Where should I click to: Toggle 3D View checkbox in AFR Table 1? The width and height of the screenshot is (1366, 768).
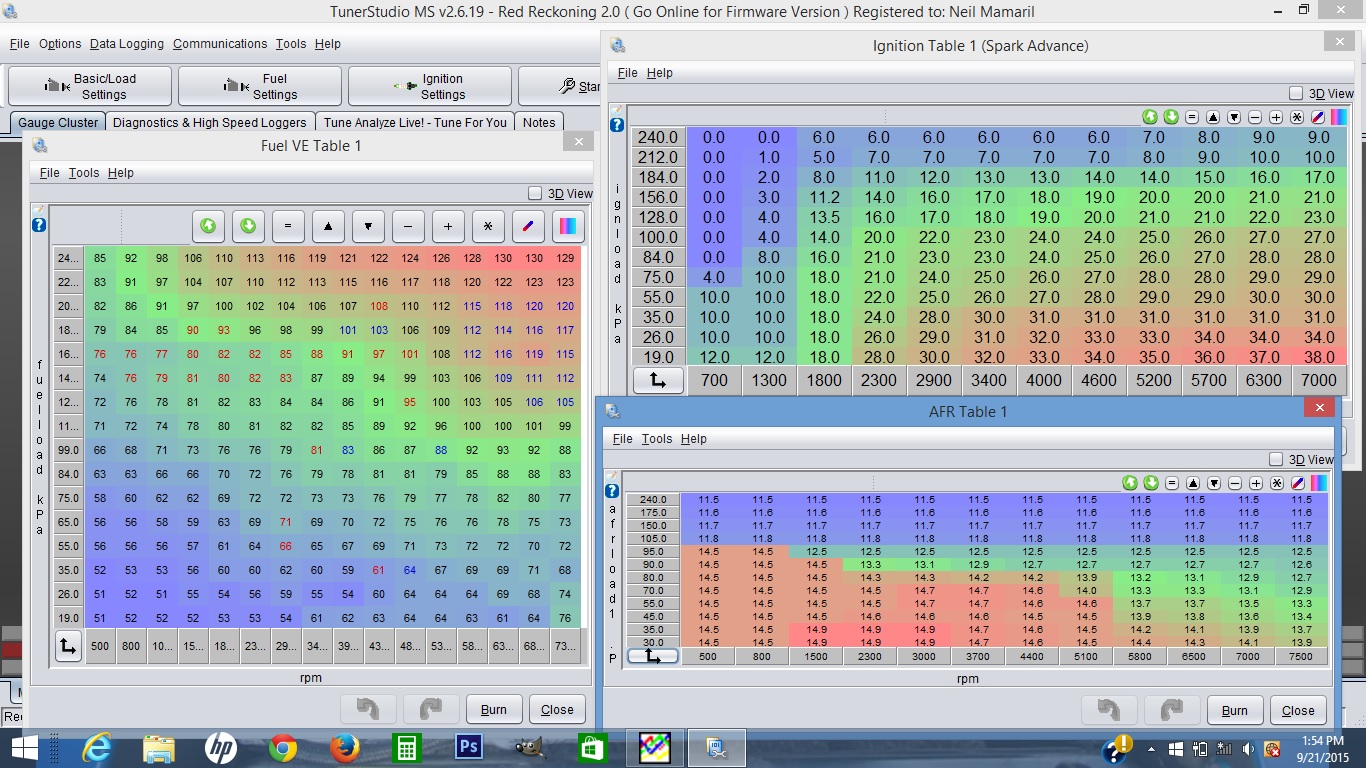[x=1275, y=459]
